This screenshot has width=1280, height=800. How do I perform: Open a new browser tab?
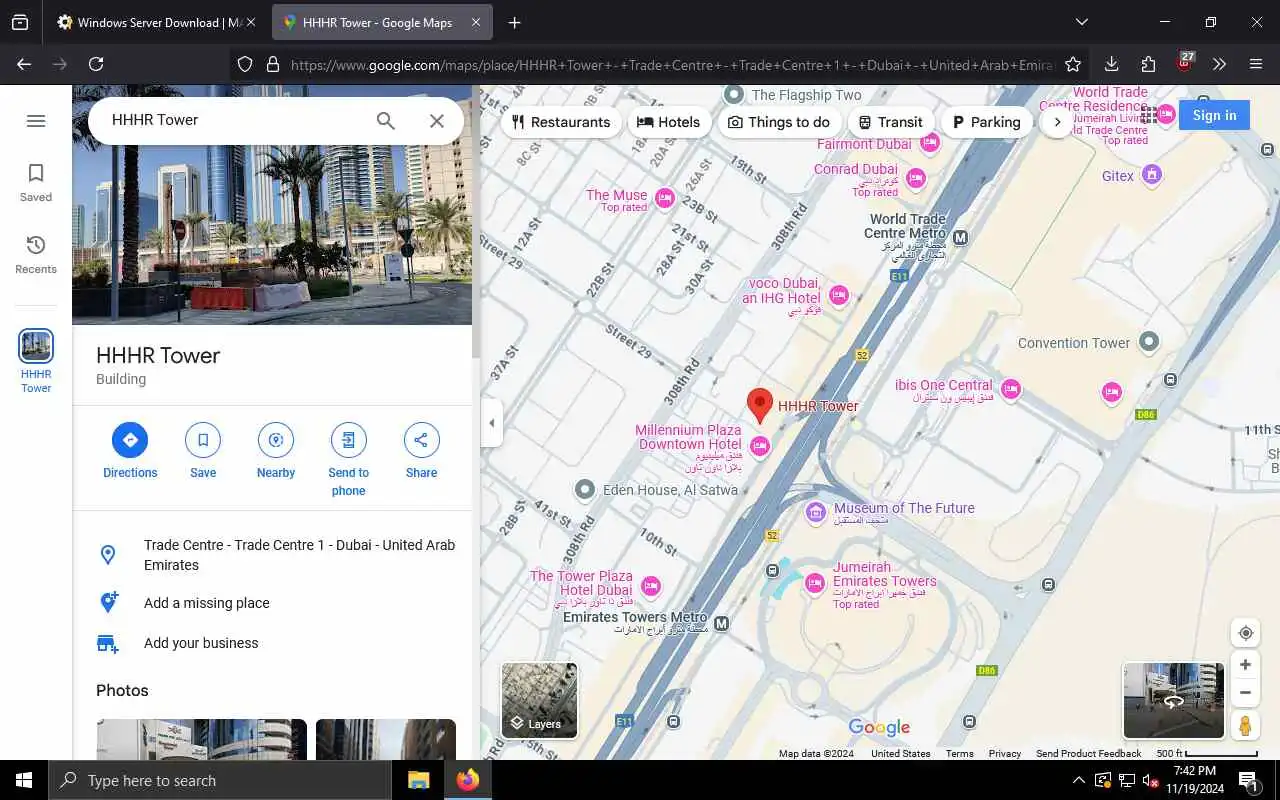(514, 22)
